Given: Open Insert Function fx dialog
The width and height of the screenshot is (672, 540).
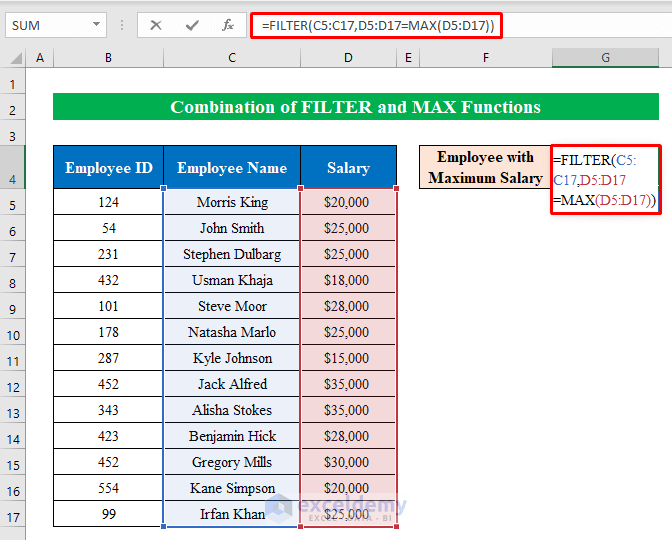Looking at the screenshot, I should 228,25.
